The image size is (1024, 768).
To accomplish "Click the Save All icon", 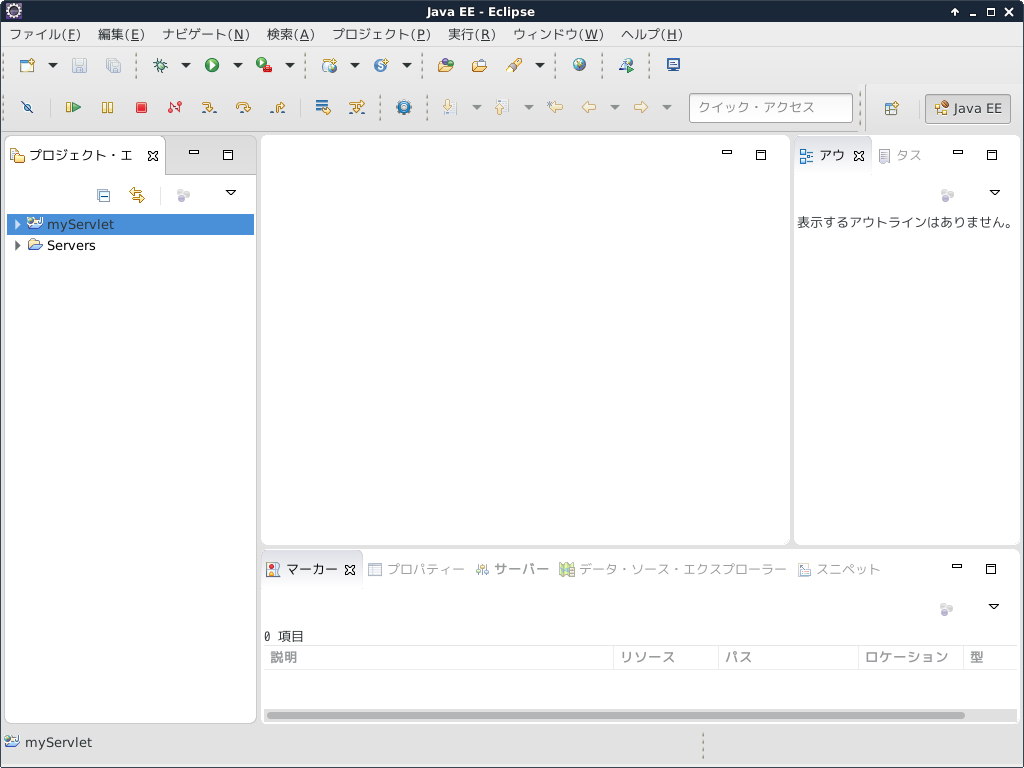I will click(x=113, y=65).
